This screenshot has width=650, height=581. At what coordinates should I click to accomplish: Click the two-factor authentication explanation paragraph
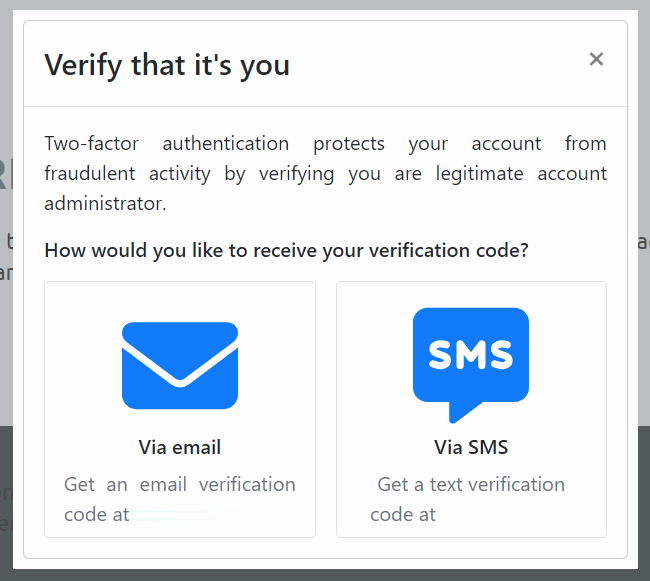pos(325,173)
